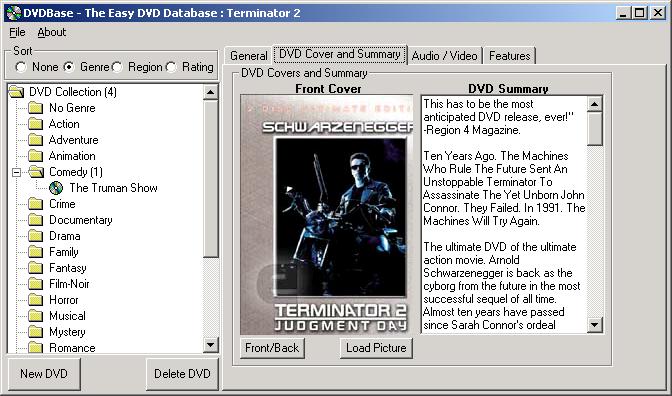
Task: Click the DVD Collection root folder icon
Action: point(16,92)
